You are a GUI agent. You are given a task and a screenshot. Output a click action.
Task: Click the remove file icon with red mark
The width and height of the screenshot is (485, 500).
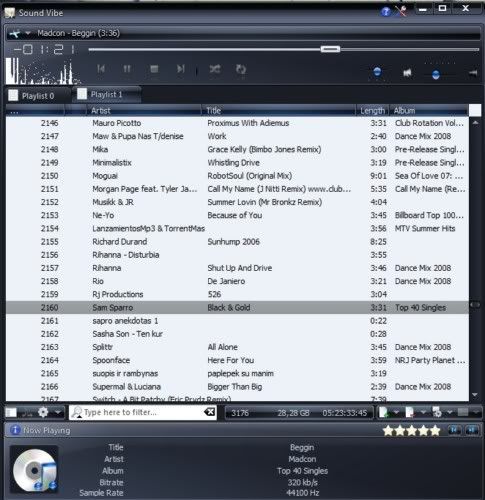[x=410, y=412]
